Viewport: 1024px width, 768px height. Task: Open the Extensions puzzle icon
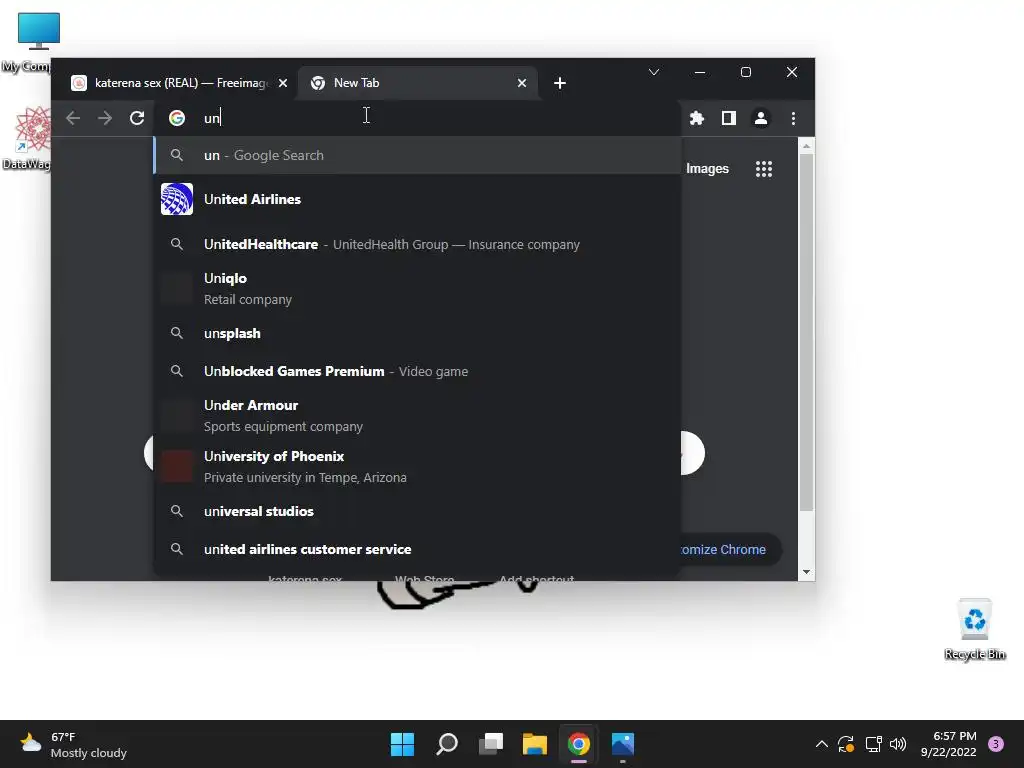(697, 118)
